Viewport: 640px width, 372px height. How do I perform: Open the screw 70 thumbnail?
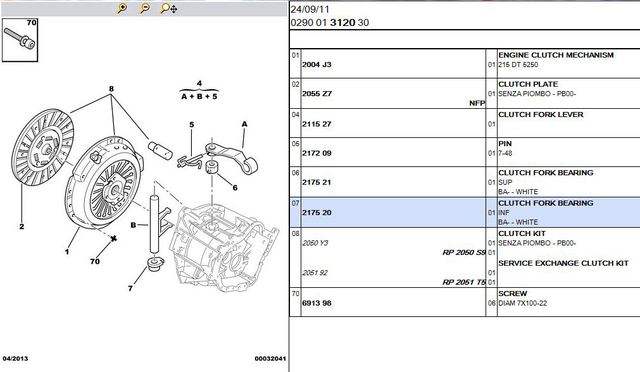point(20,40)
